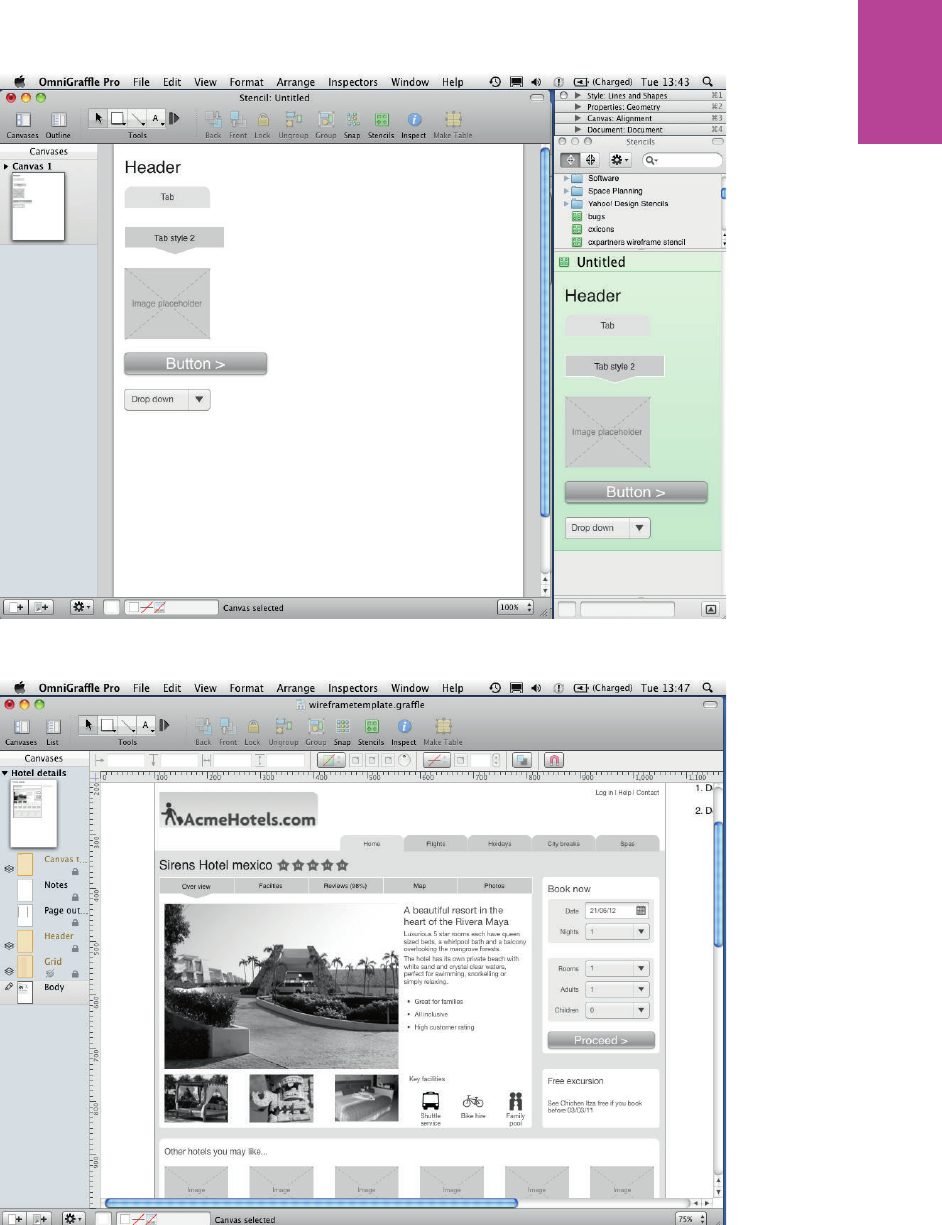This screenshot has height=1225, width=942.
Task: Click Inspect icon in Stencil: Untitled toolbar
Action: (414, 118)
